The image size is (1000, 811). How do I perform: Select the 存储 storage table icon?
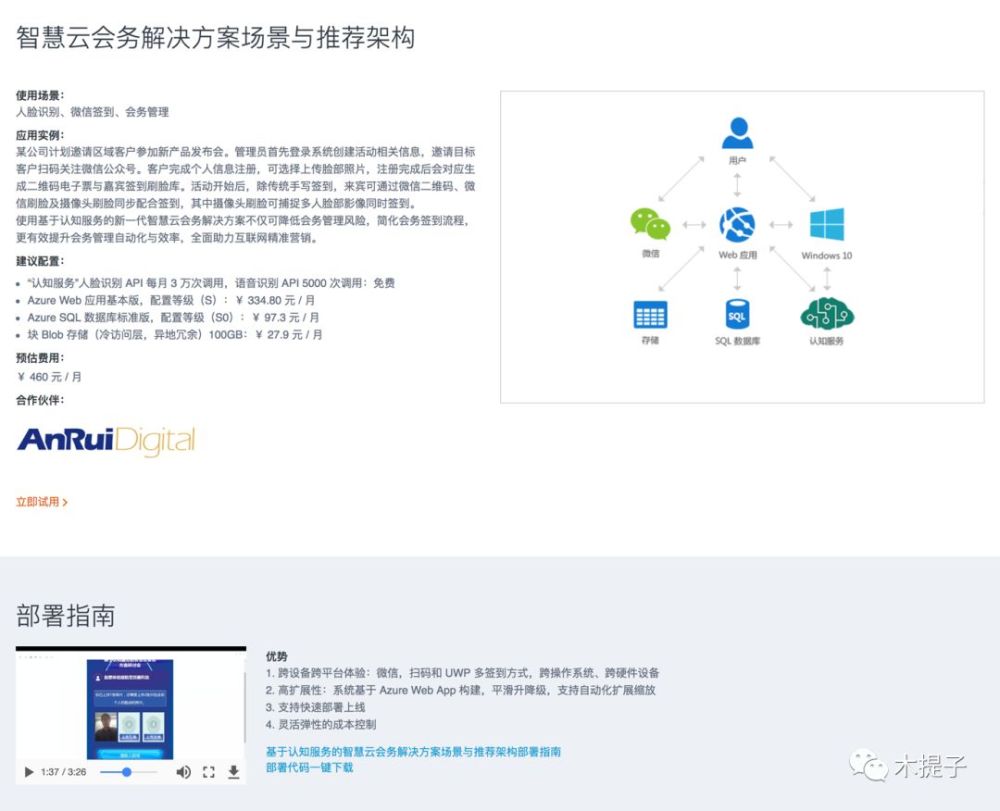coord(650,314)
